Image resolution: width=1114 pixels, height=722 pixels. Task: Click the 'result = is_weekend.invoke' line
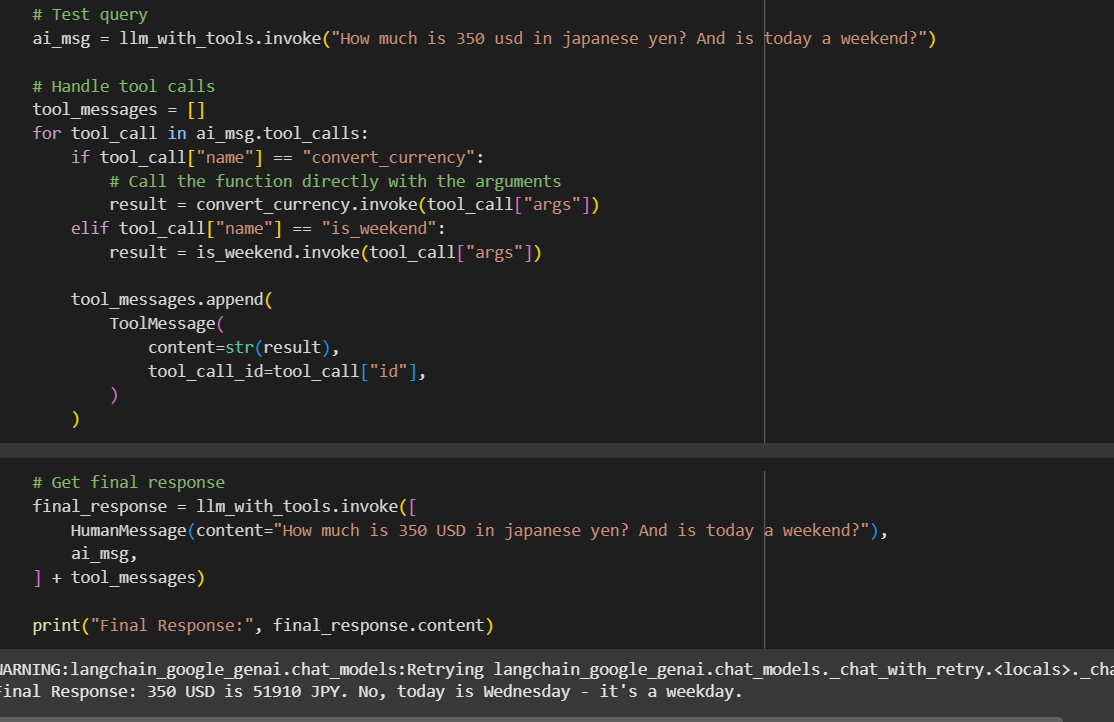tap(325, 252)
